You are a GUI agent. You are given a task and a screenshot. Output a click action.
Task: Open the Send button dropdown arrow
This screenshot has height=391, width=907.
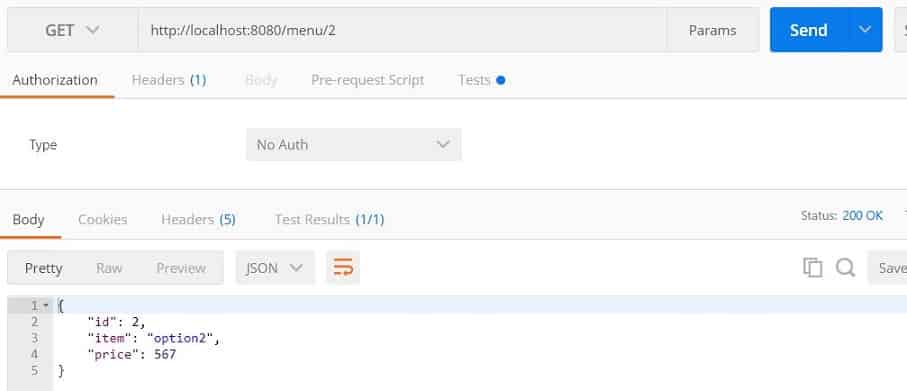(x=865, y=29)
